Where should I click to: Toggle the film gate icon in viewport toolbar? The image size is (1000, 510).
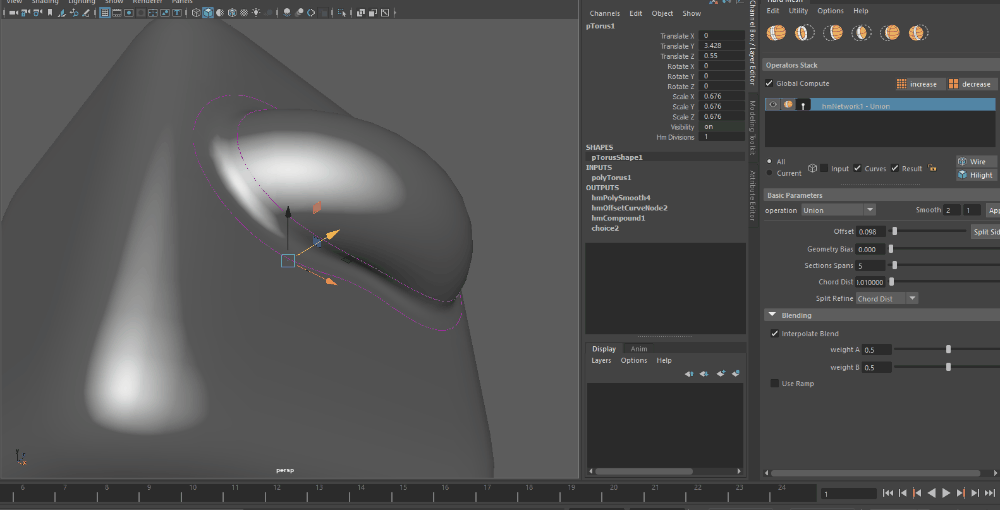(117, 12)
